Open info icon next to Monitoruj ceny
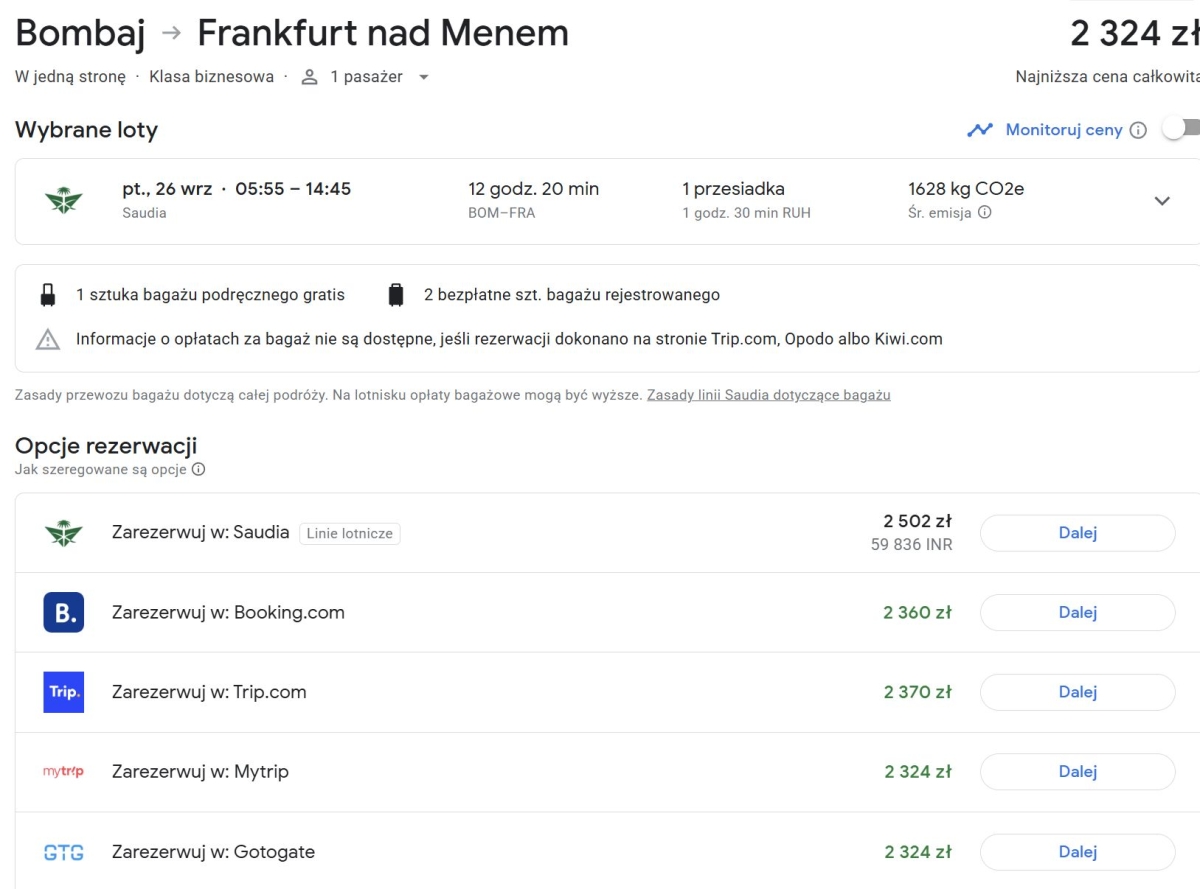The image size is (1200, 889). 1138,130
